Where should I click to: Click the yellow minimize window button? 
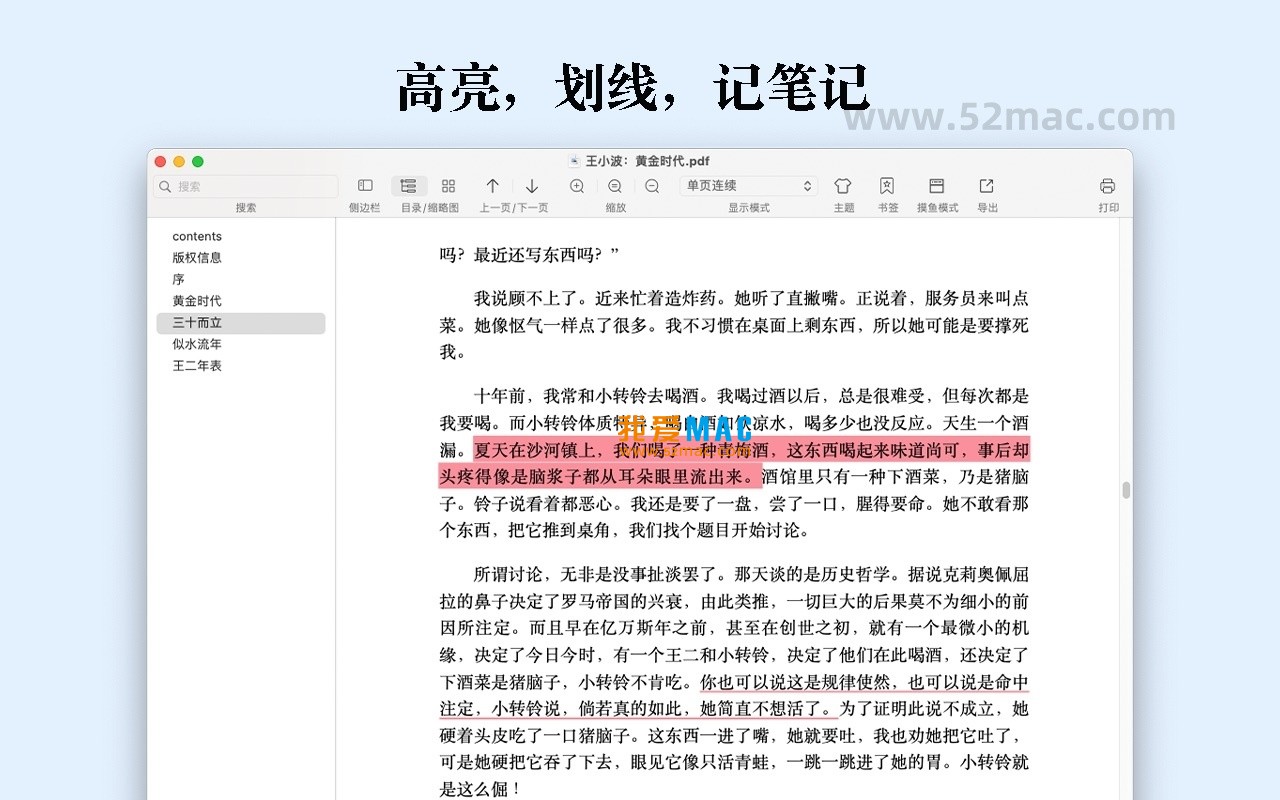pos(179,162)
